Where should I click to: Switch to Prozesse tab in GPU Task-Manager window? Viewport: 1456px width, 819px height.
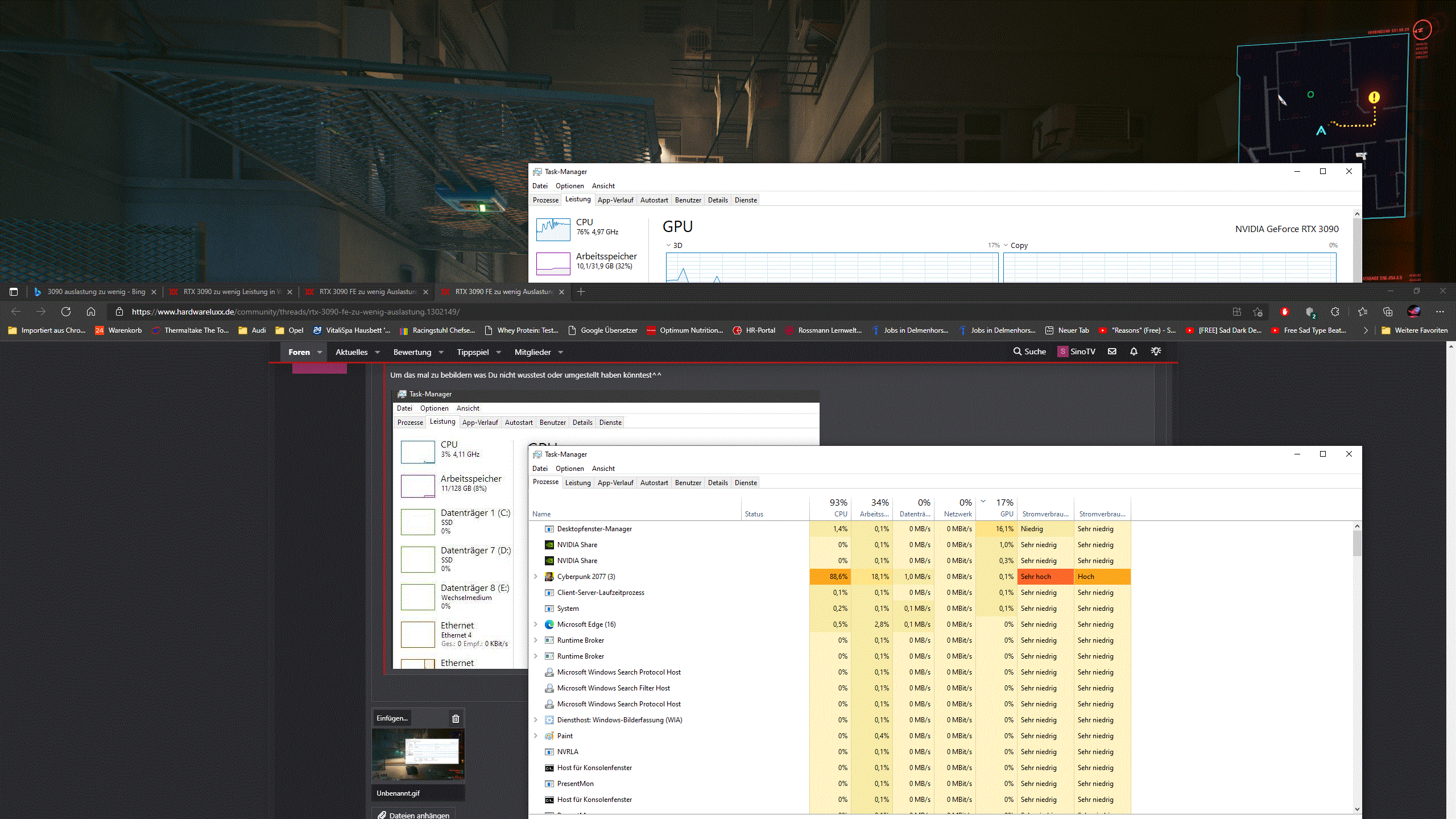tap(545, 200)
